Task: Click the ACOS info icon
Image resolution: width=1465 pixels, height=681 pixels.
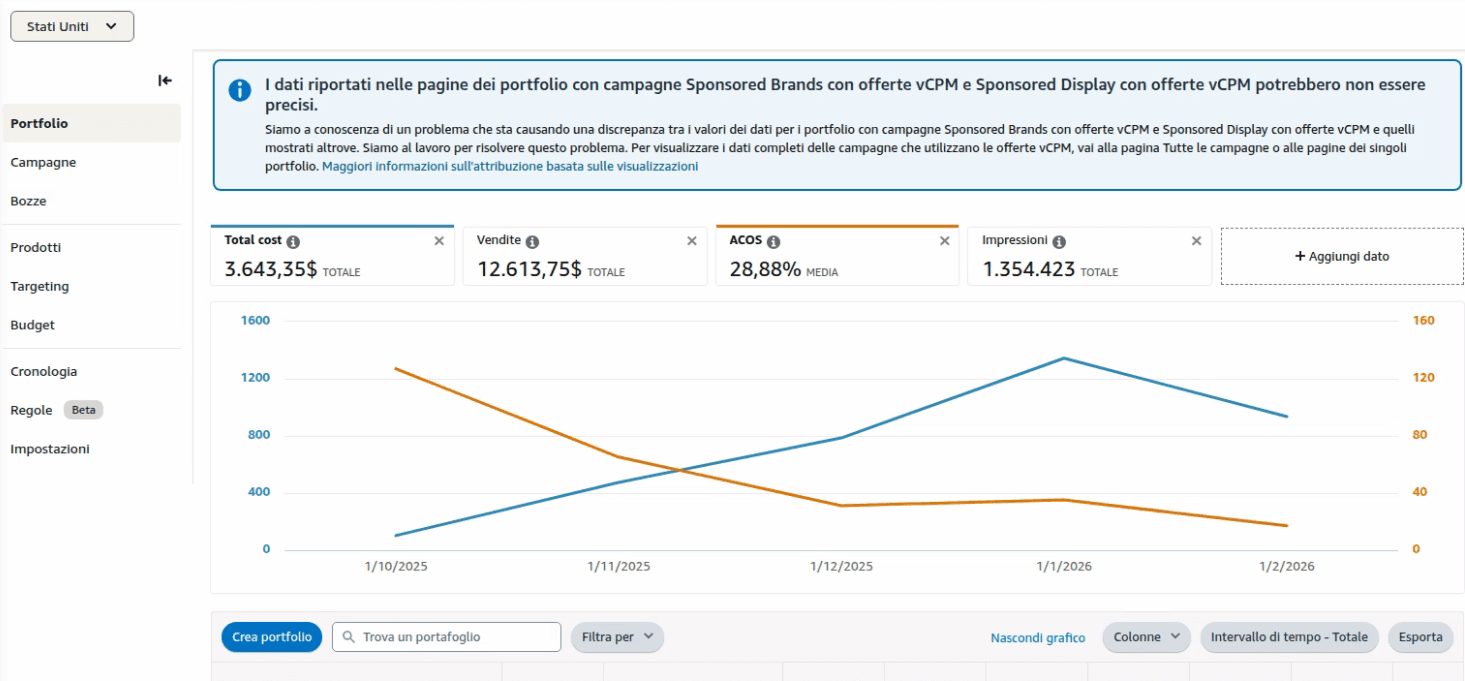Action: click(x=776, y=240)
